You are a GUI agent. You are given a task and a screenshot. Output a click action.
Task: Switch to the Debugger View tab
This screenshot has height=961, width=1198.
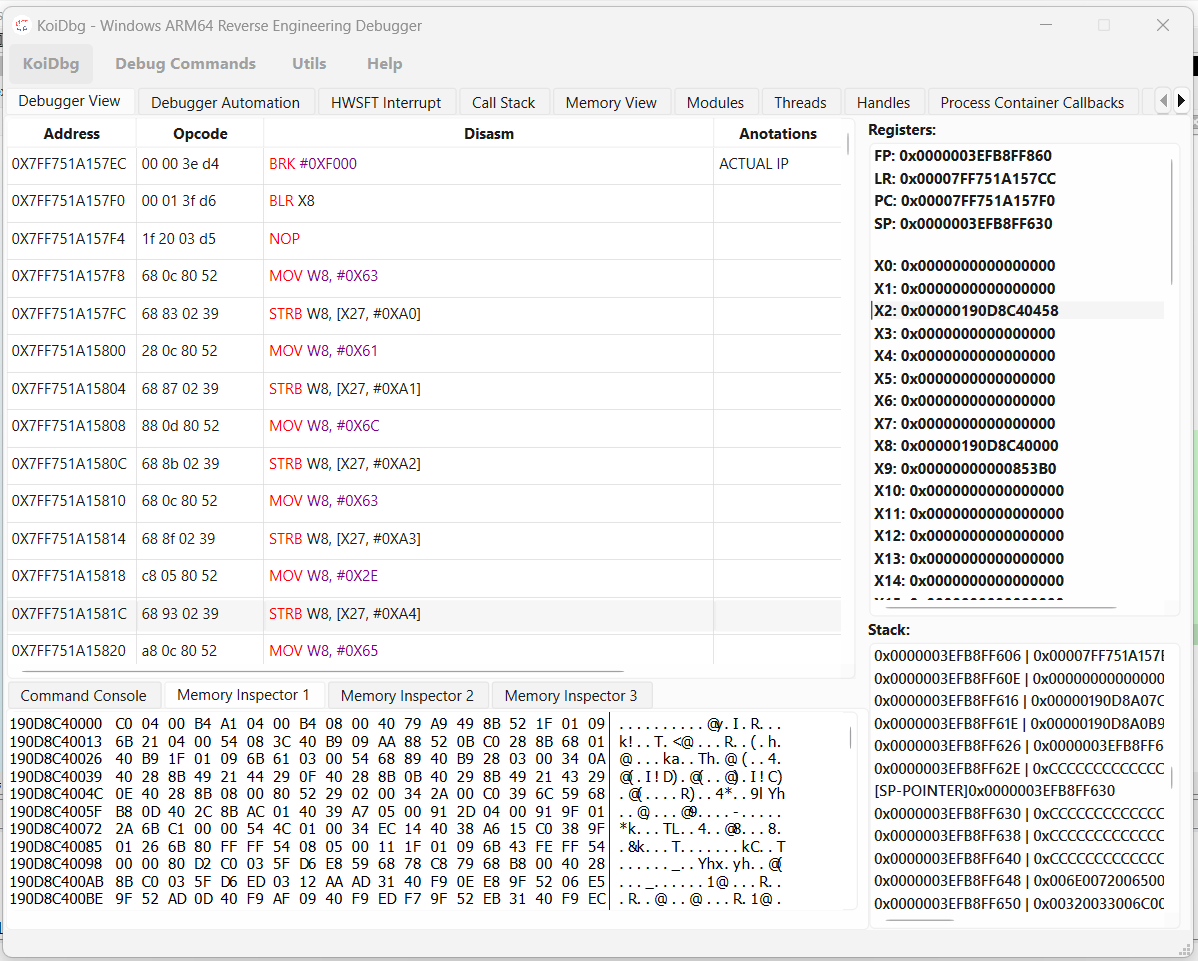pyautogui.click(x=70, y=101)
